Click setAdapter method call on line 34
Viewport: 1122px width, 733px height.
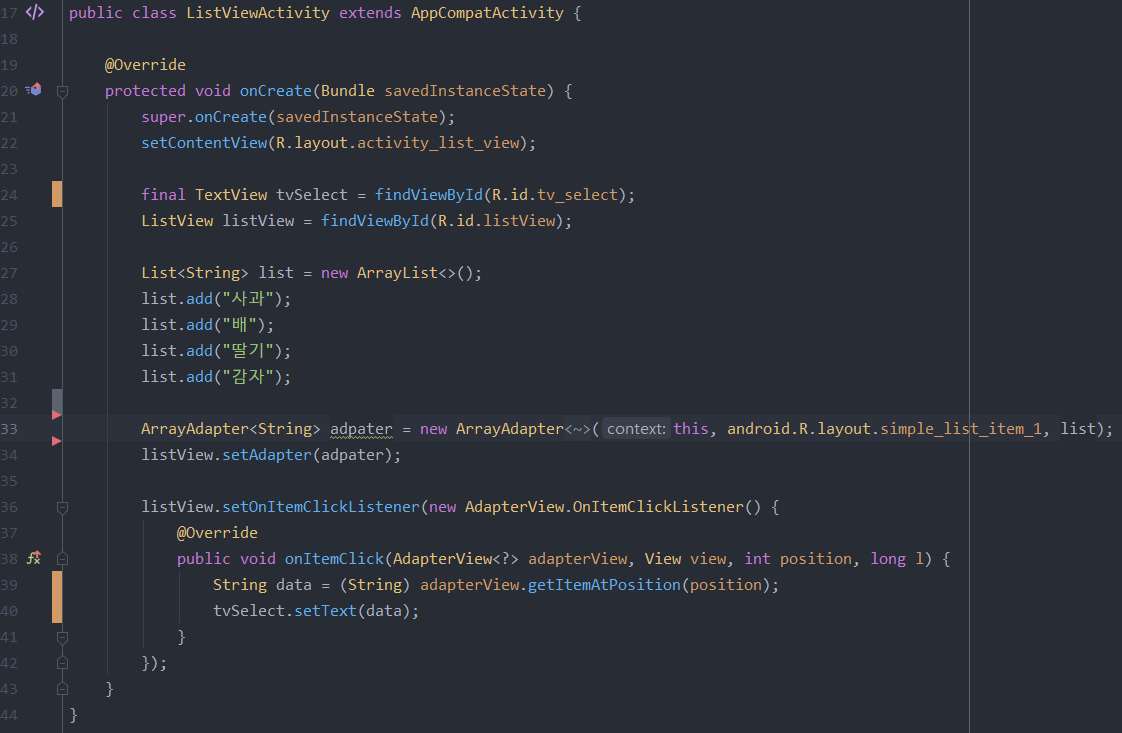click(x=267, y=455)
